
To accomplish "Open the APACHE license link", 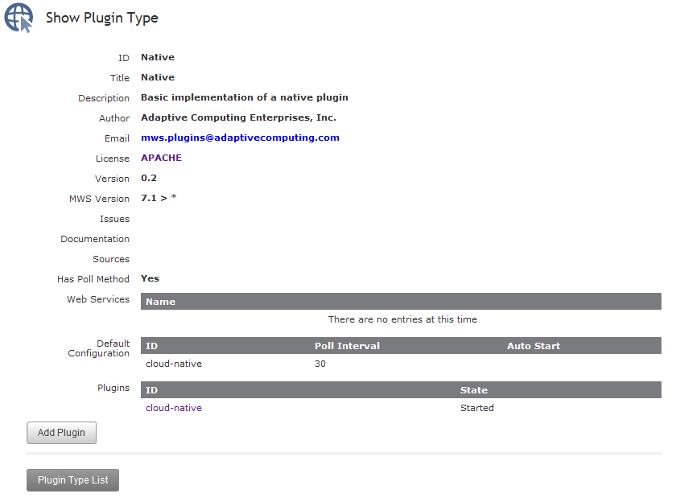I will tap(161, 158).
